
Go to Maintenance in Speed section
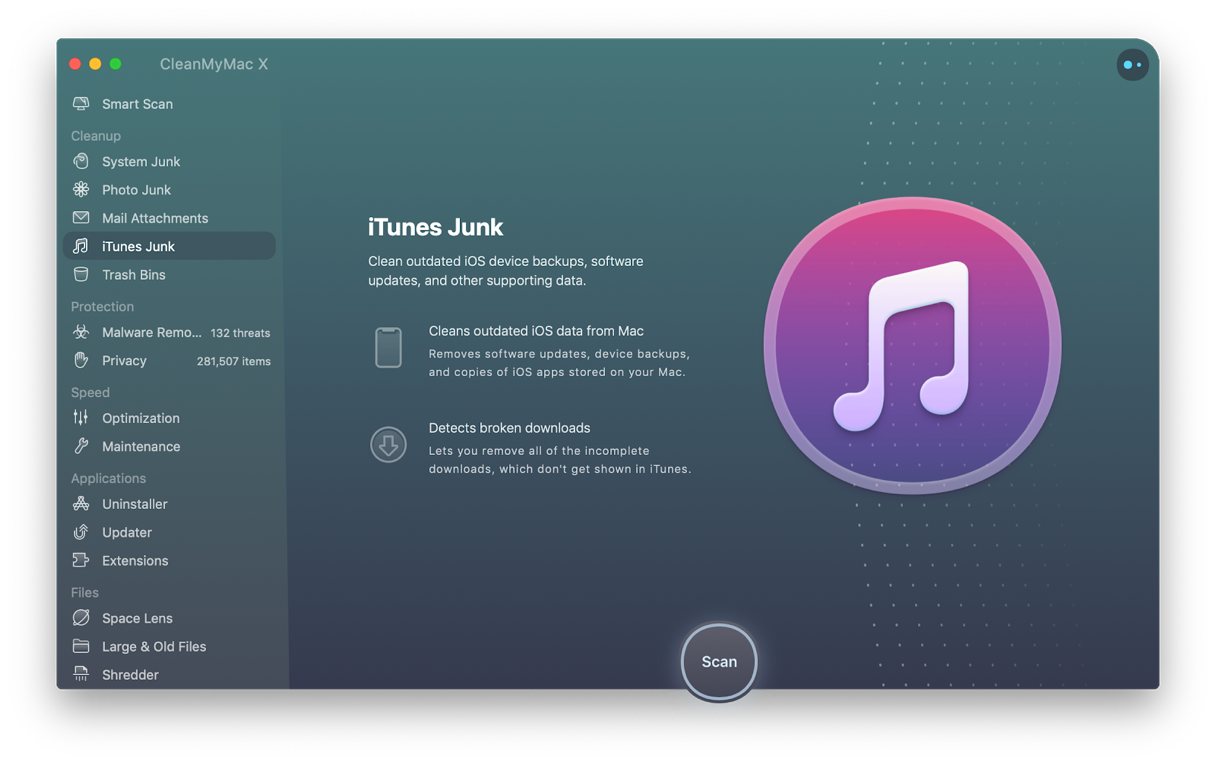[x=169, y=446]
